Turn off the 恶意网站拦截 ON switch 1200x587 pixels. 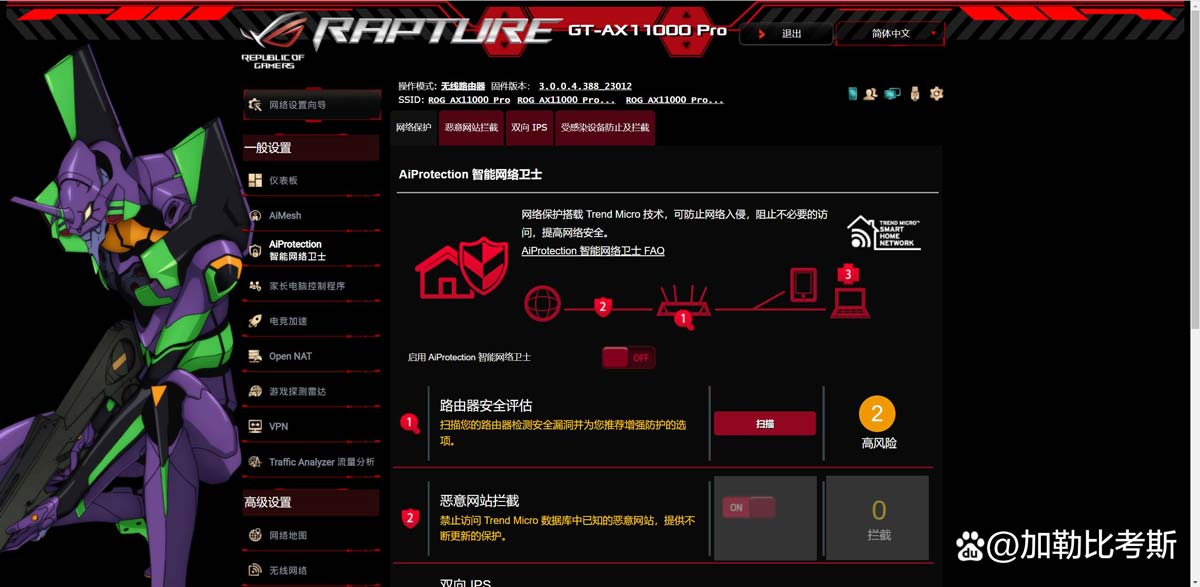coord(749,508)
